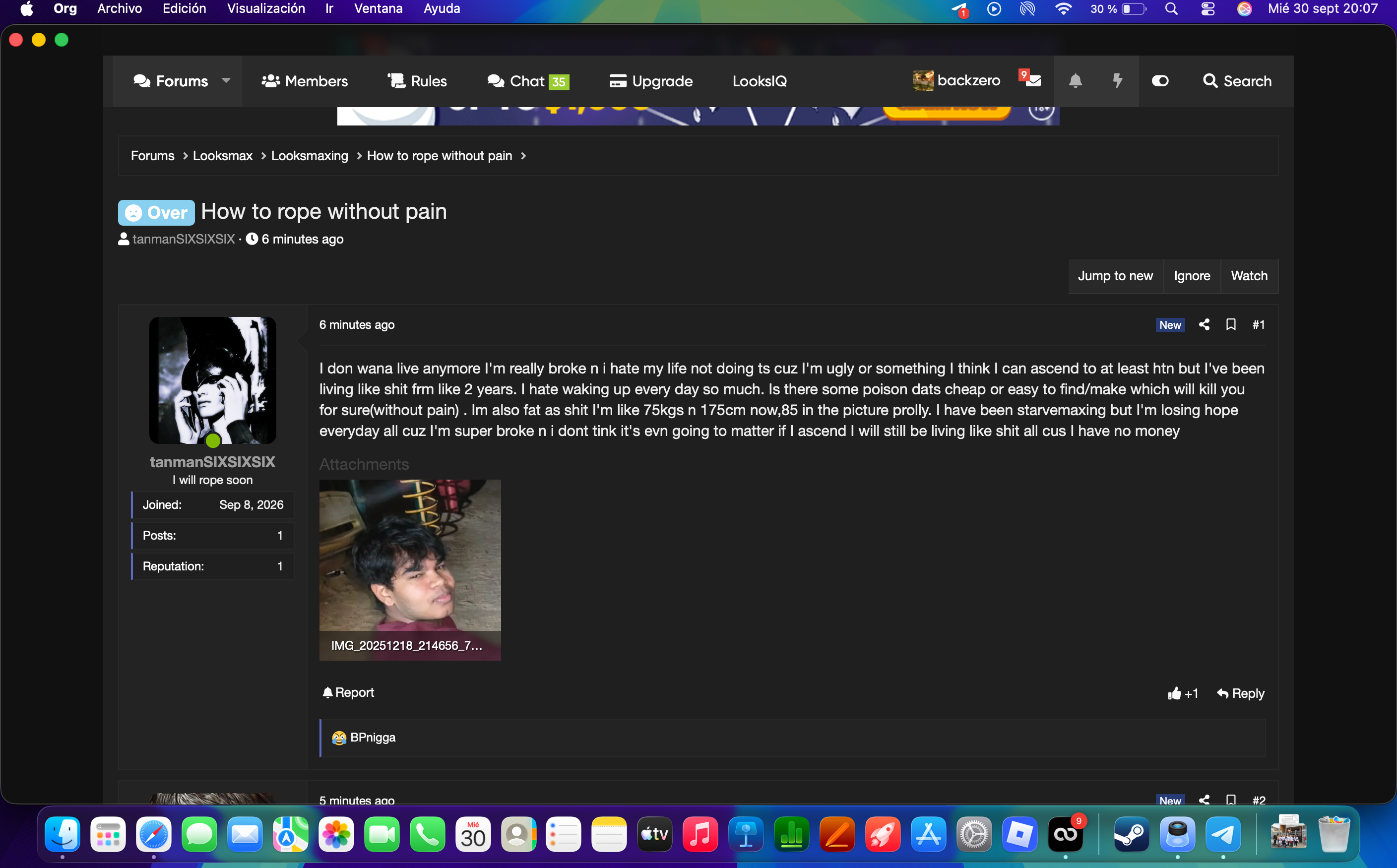Viewport: 1397px width, 868px height.
Task: Open post #1 permalink number
Action: click(1258, 324)
